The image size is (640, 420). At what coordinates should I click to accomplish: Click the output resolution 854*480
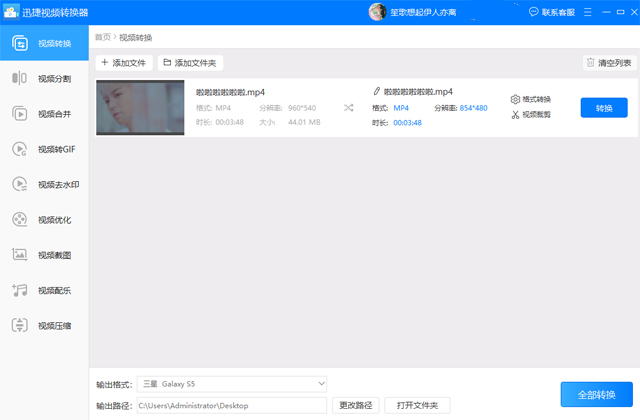[473, 108]
